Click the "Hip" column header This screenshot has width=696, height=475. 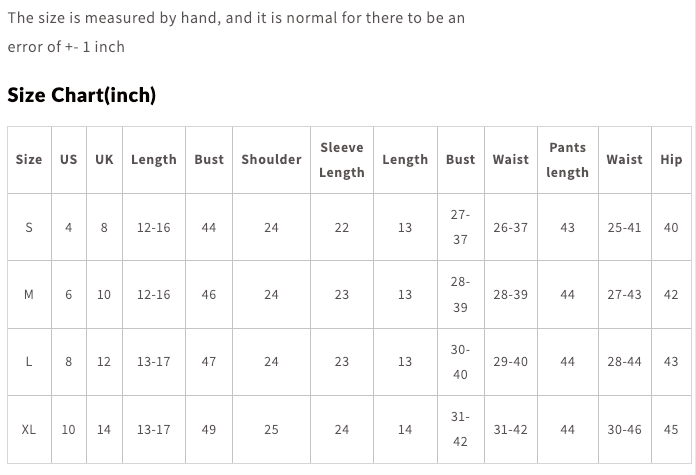pos(671,159)
